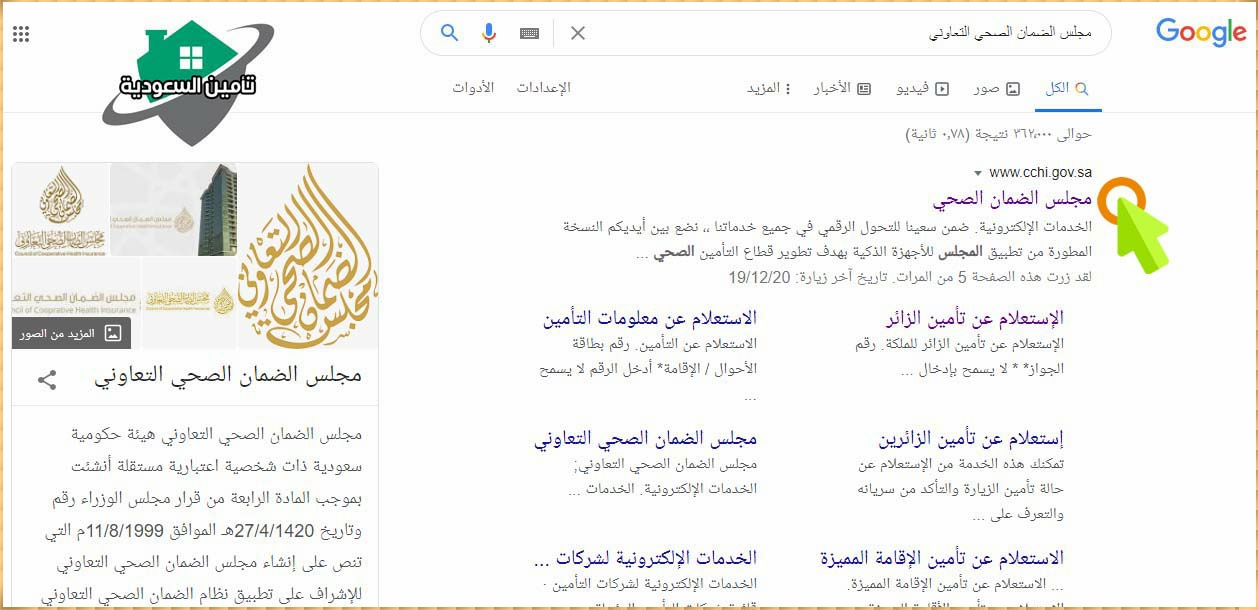1258x610 pixels.
Task: Open الإعدادات settings
Action: (543, 88)
